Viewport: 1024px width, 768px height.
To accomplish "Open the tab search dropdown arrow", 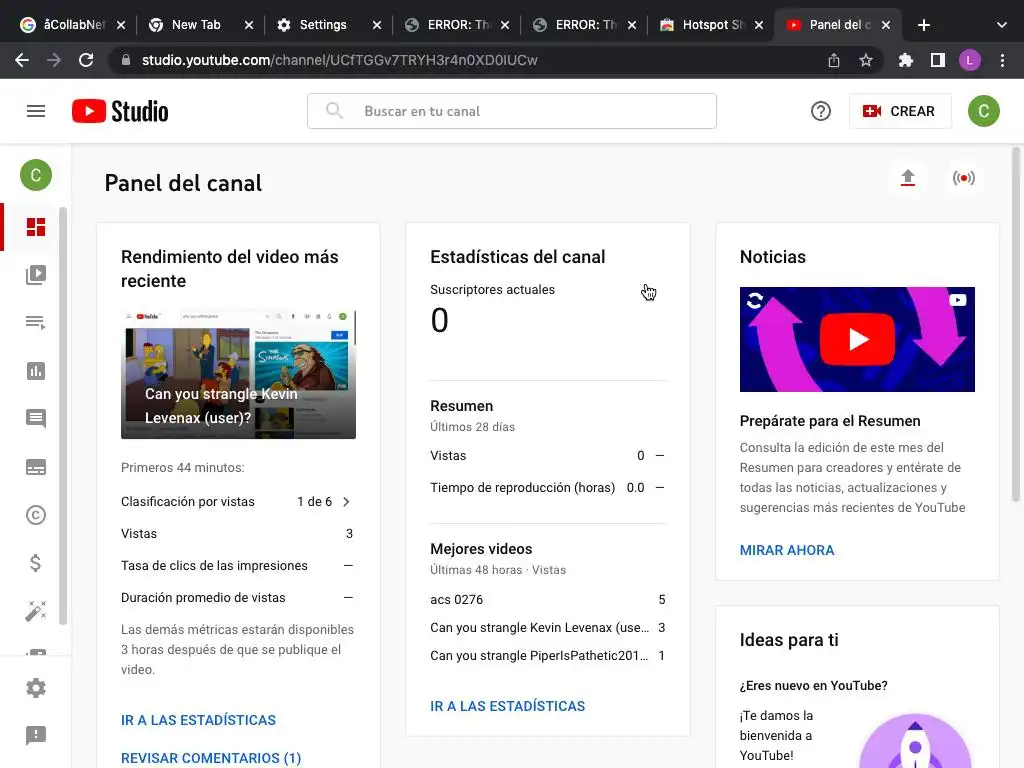I will 1002,25.
